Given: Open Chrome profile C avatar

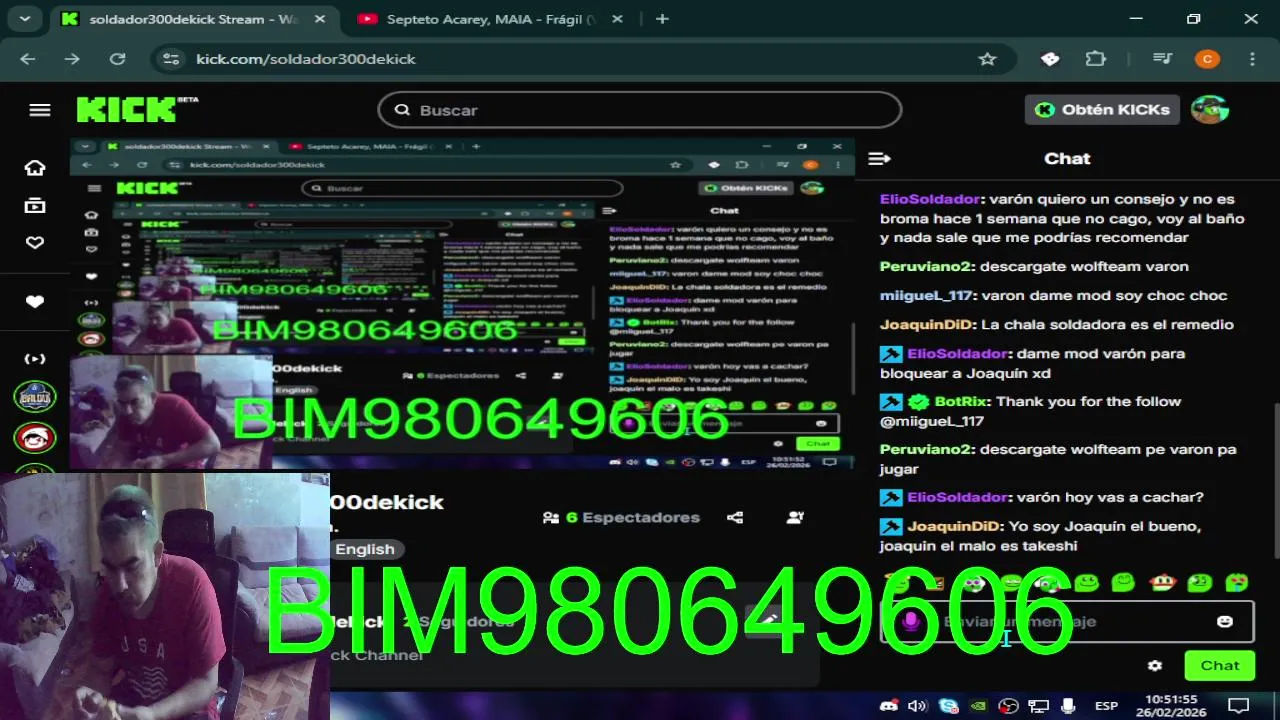Looking at the screenshot, I should [x=1207, y=59].
